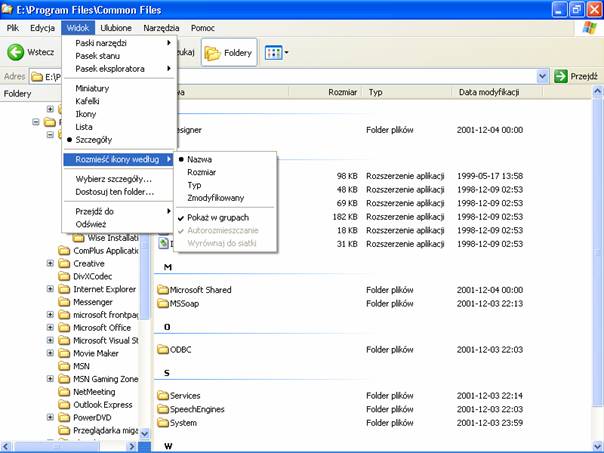Click the green Przejdź go arrow icon

561,76
